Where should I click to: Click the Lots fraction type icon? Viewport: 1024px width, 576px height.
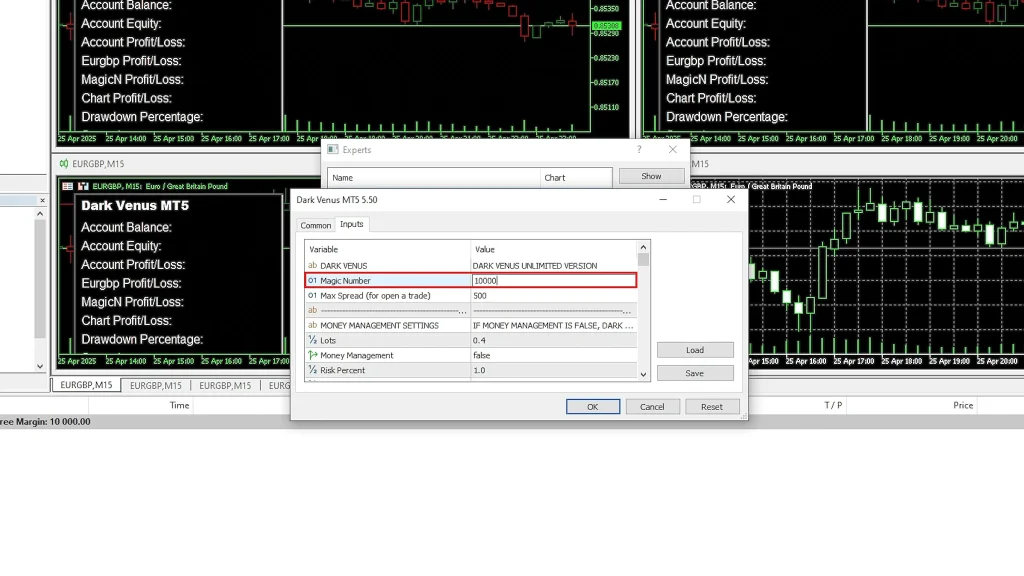click(312, 341)
